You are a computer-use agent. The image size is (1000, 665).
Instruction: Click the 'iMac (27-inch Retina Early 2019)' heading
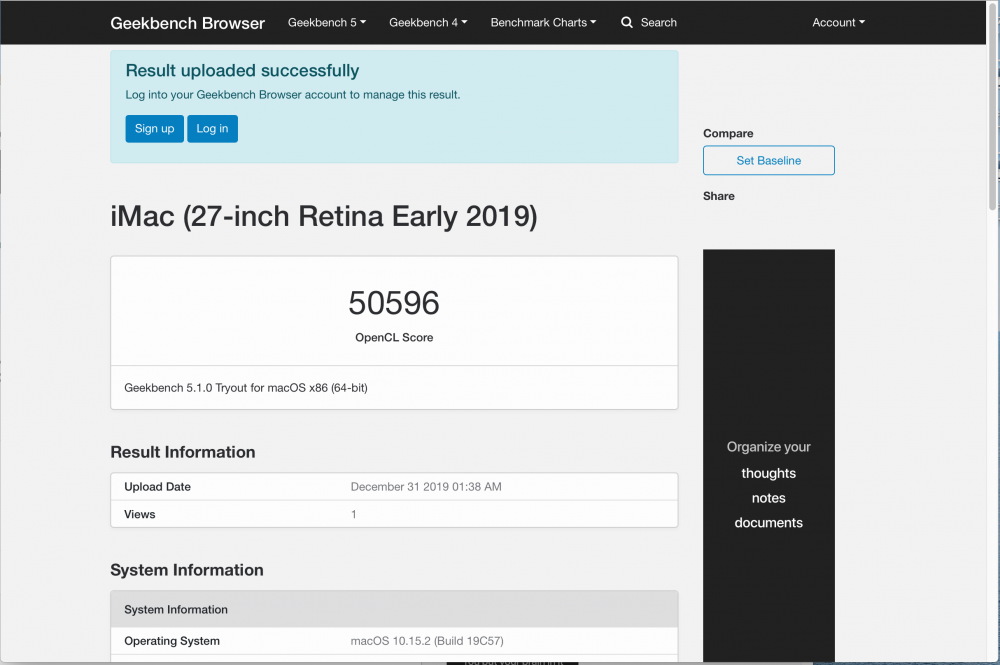[324, 216]
